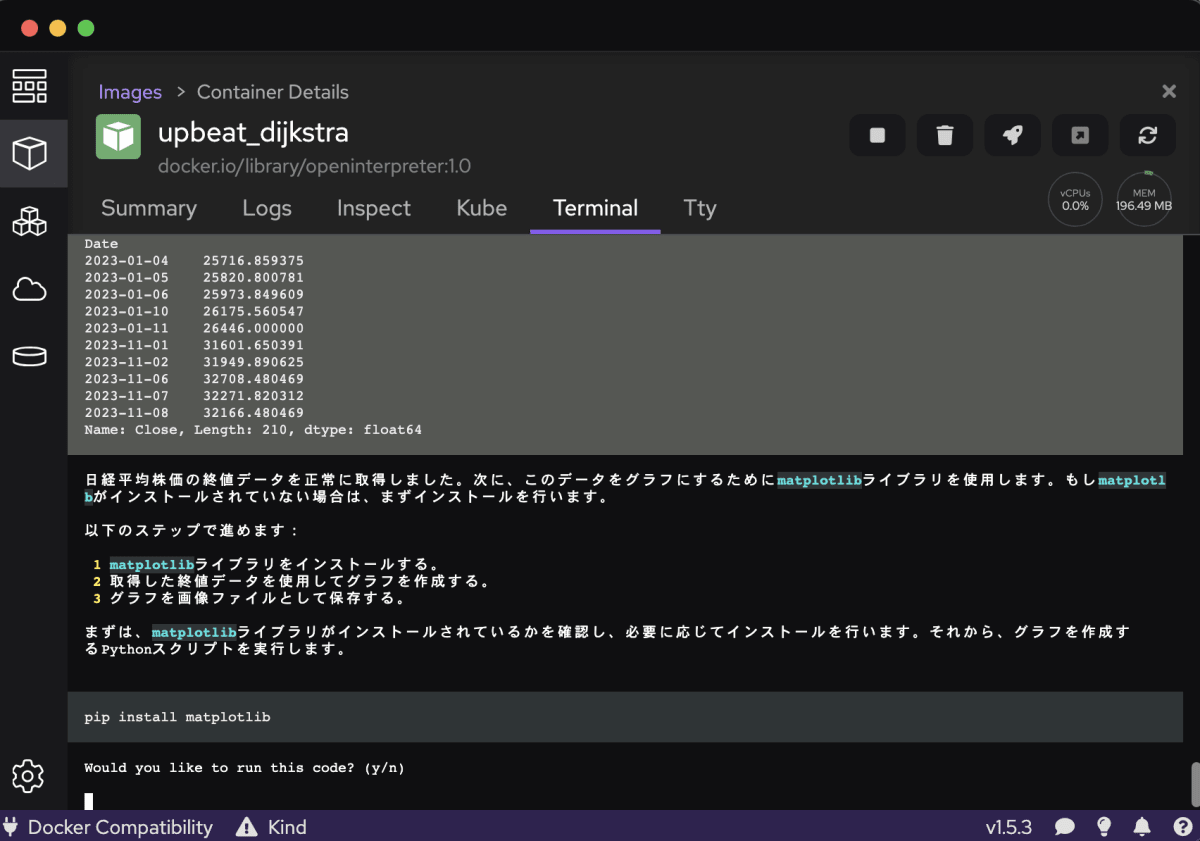Image resolution: width=1200 pixels, height=841 pixels.
Task: Click the Kind warning triangle icon
Action: point(246,827)
